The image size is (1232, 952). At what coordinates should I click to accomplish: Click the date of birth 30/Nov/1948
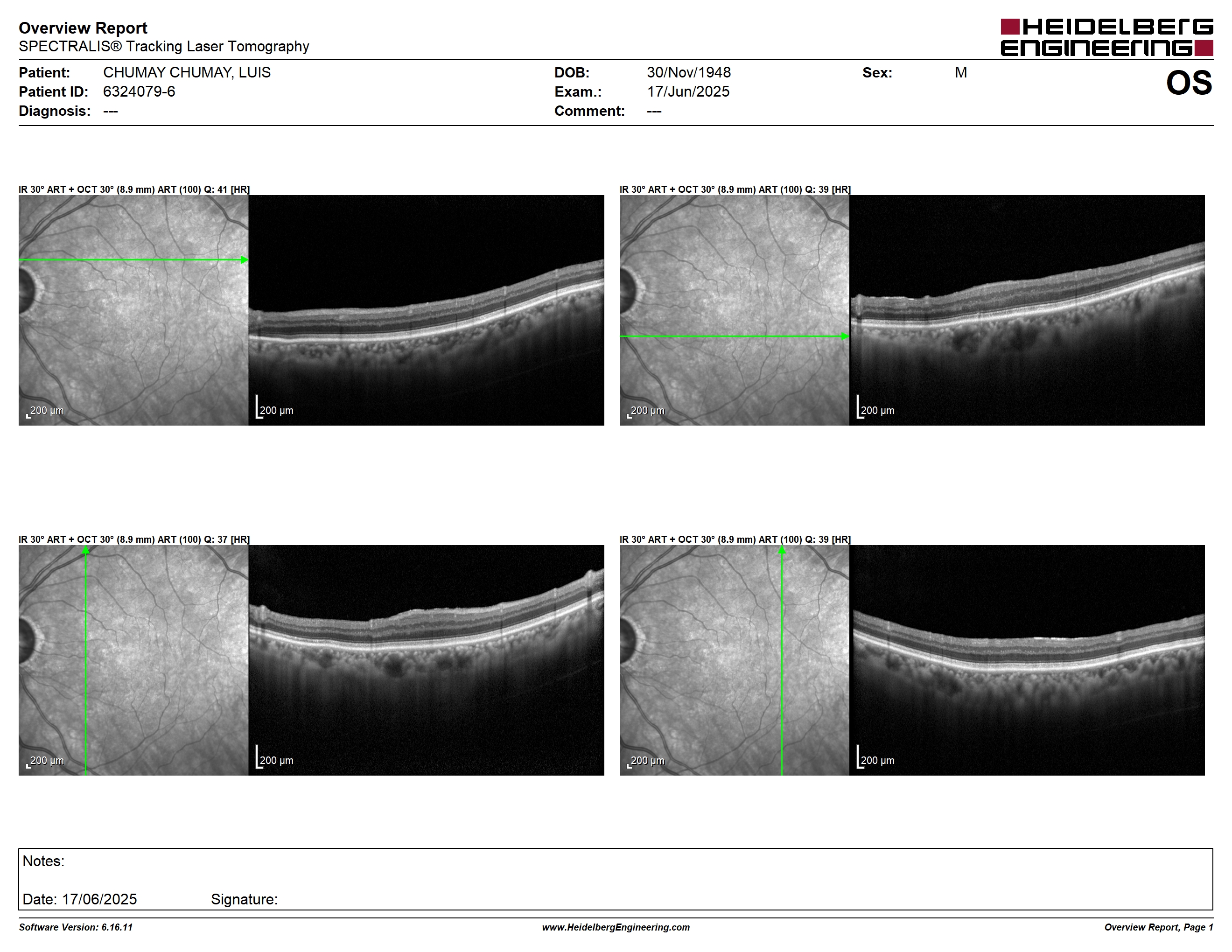(x=689, y=72)
